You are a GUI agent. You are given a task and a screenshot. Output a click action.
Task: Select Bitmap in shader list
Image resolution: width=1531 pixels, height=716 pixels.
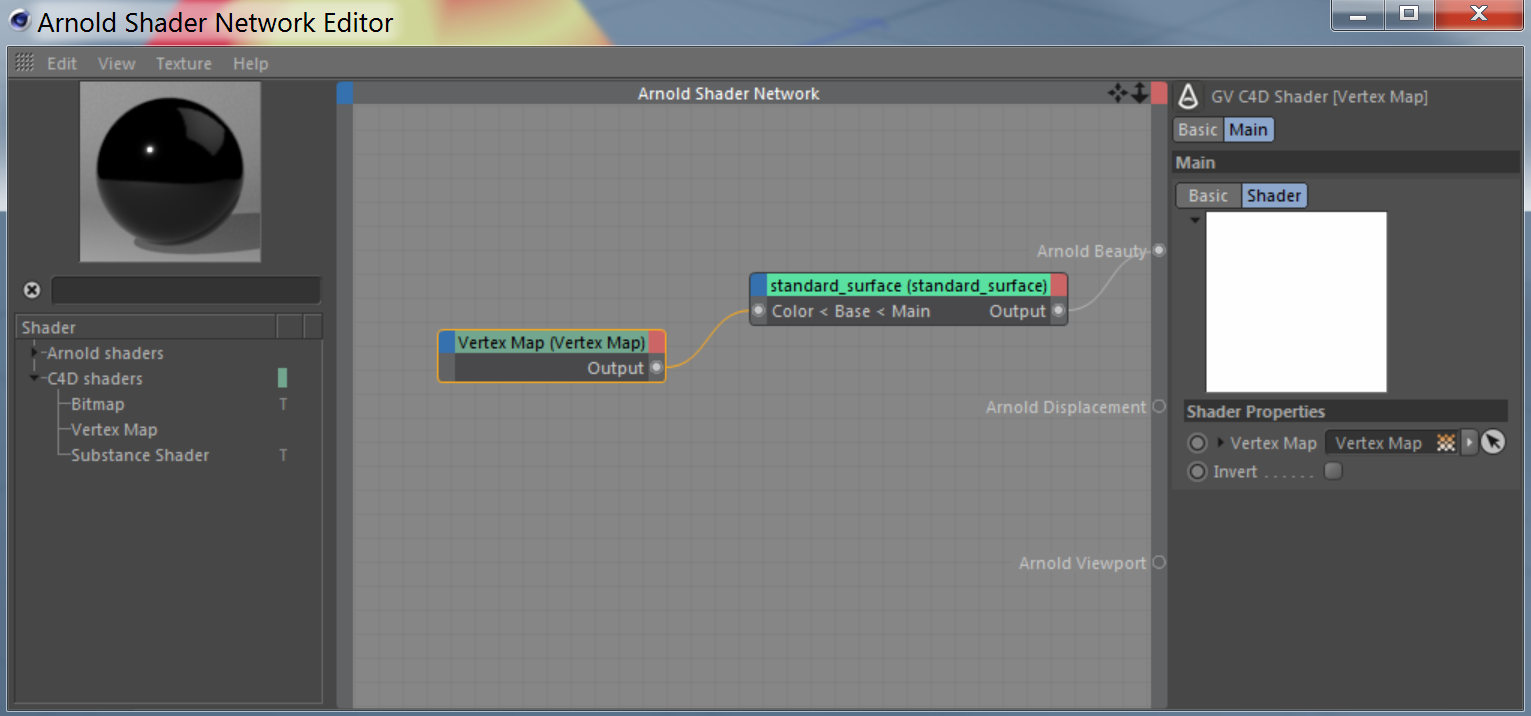(x=98, y=404)
